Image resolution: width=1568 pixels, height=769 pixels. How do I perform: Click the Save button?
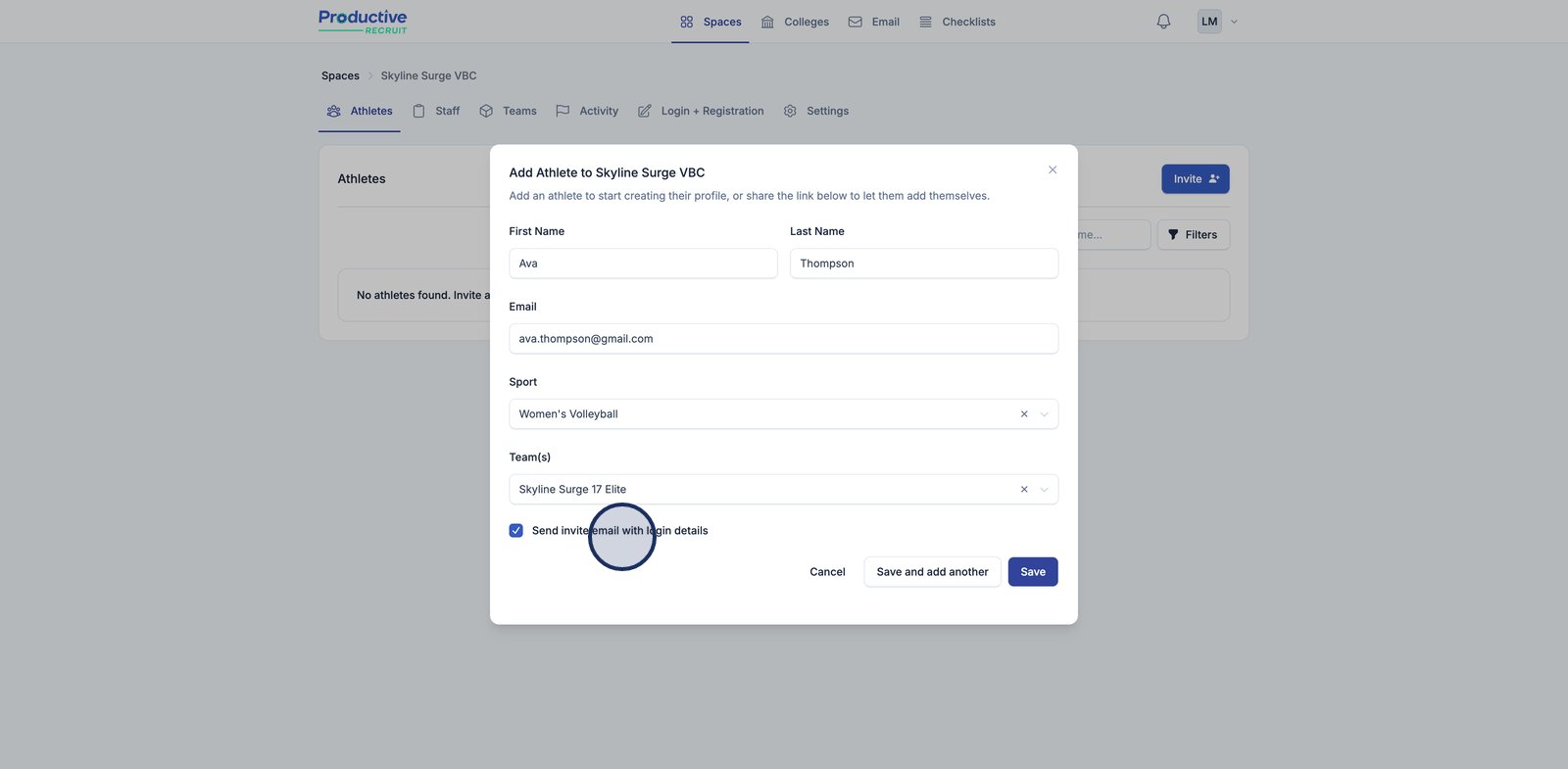coord(1033,572)
